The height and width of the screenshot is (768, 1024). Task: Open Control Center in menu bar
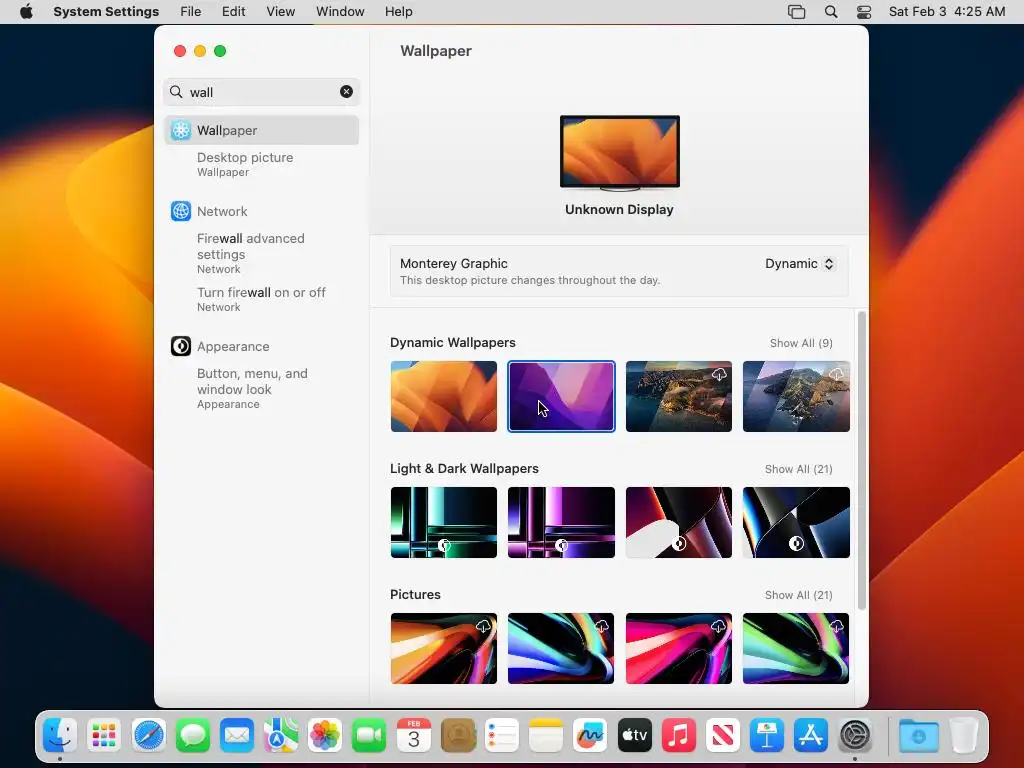click(863, 12)
